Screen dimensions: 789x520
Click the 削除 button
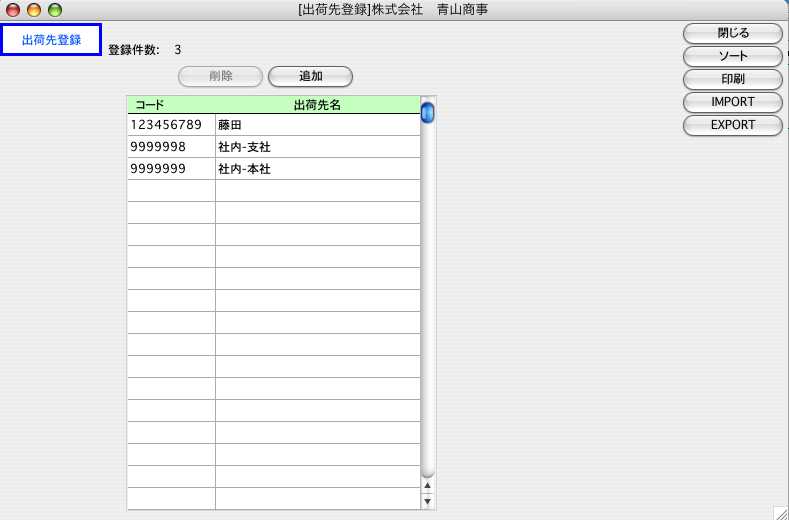220,76
